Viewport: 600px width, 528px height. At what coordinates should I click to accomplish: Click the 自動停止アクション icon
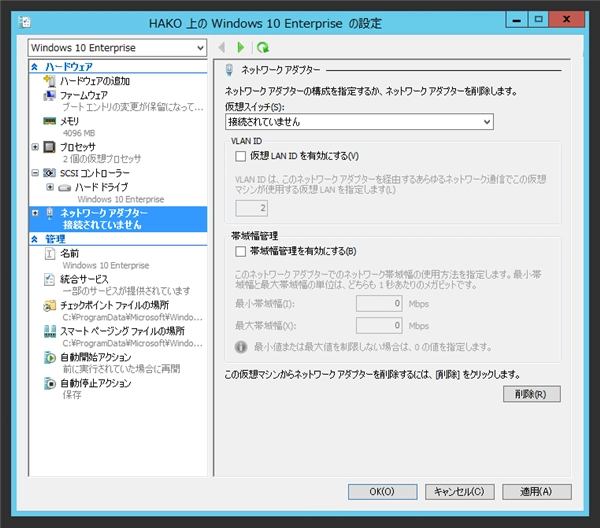(x=50, y=383)
